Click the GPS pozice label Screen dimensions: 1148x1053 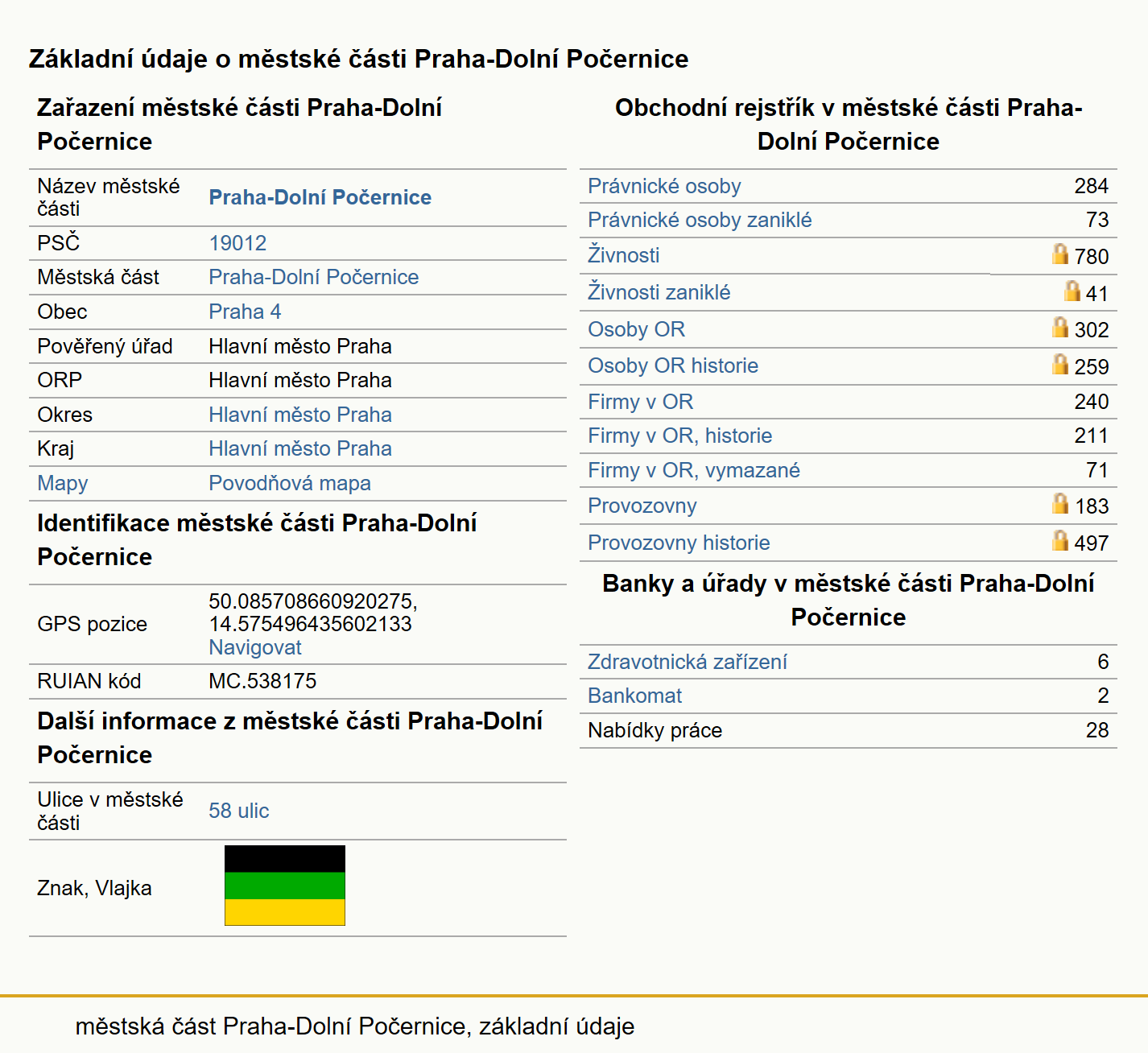click(x=92, y=624)
